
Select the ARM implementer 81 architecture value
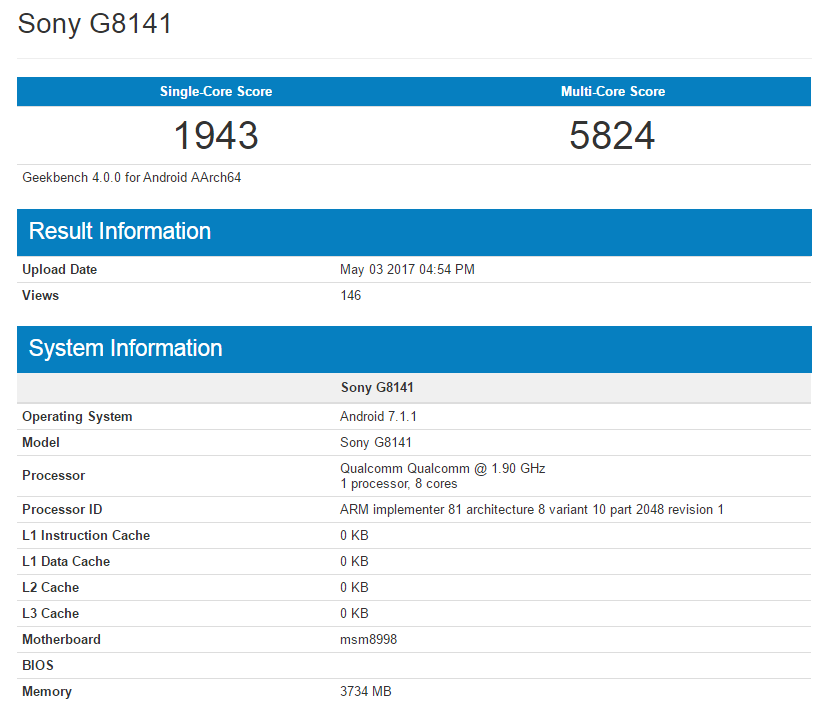[x=532, y=510]
